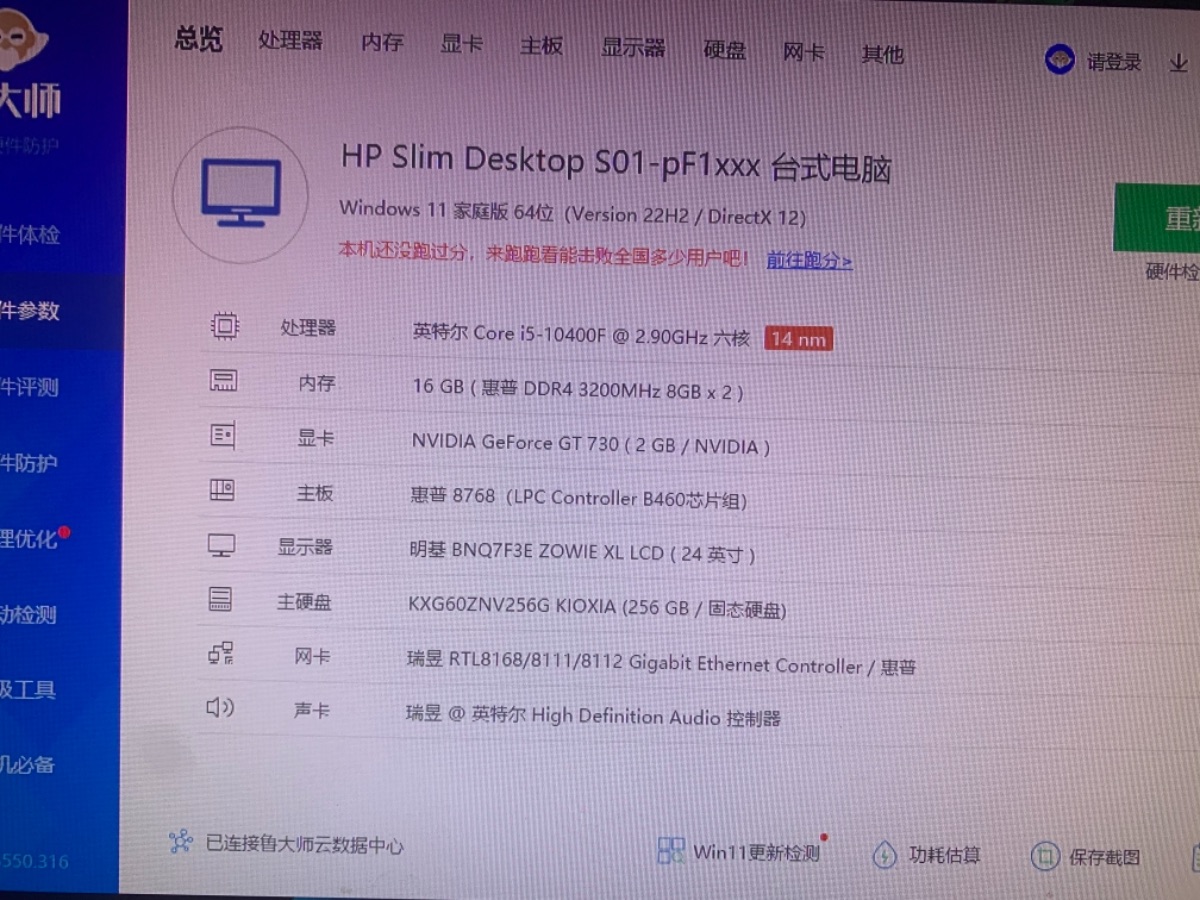
Task: Select the NVIDIA GeForce GT 730 text
Action: coord(590,444)
